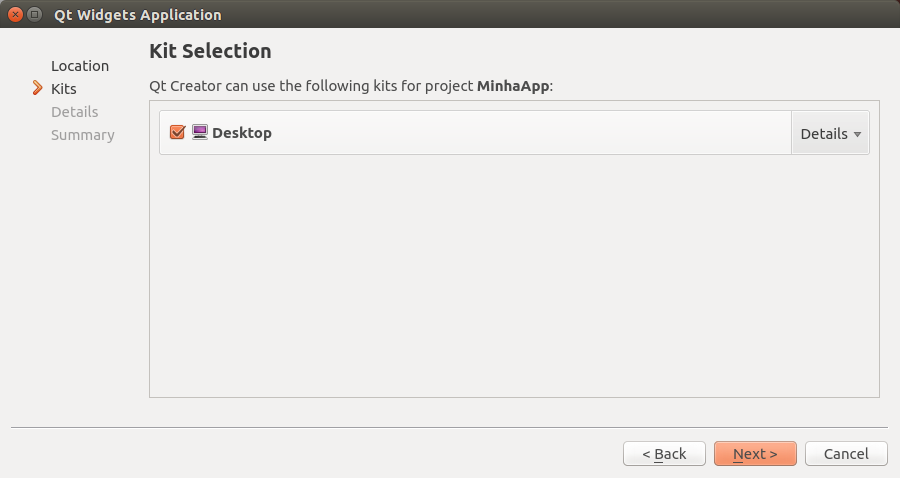Click the greyed-out Details step in sidebar
Image resolution: width=900 pixels, height=478 pixels.
click(75, 112)
